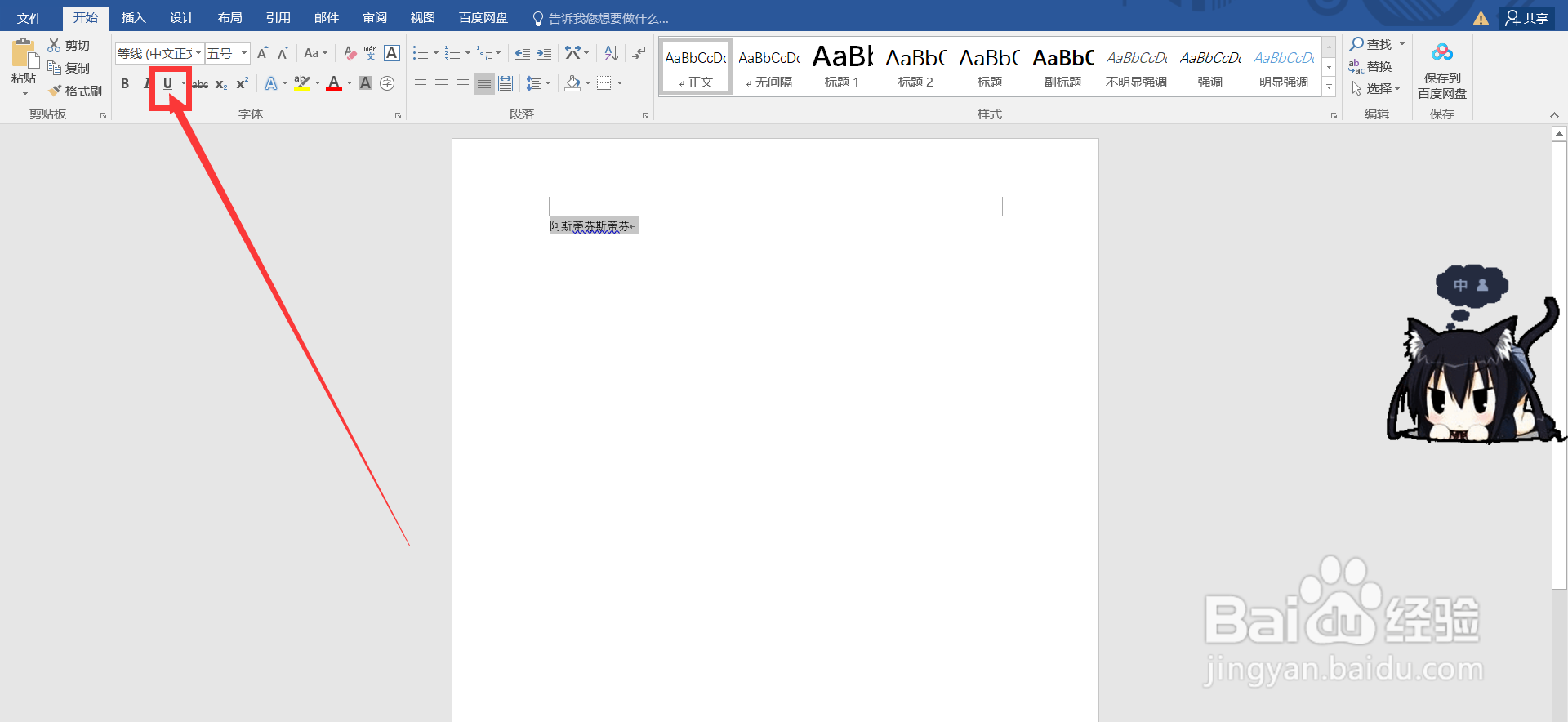Open the 选择 (Select) dropdown
The height and width of the screenshot is (722, 1568).
tap(1375, 88)
